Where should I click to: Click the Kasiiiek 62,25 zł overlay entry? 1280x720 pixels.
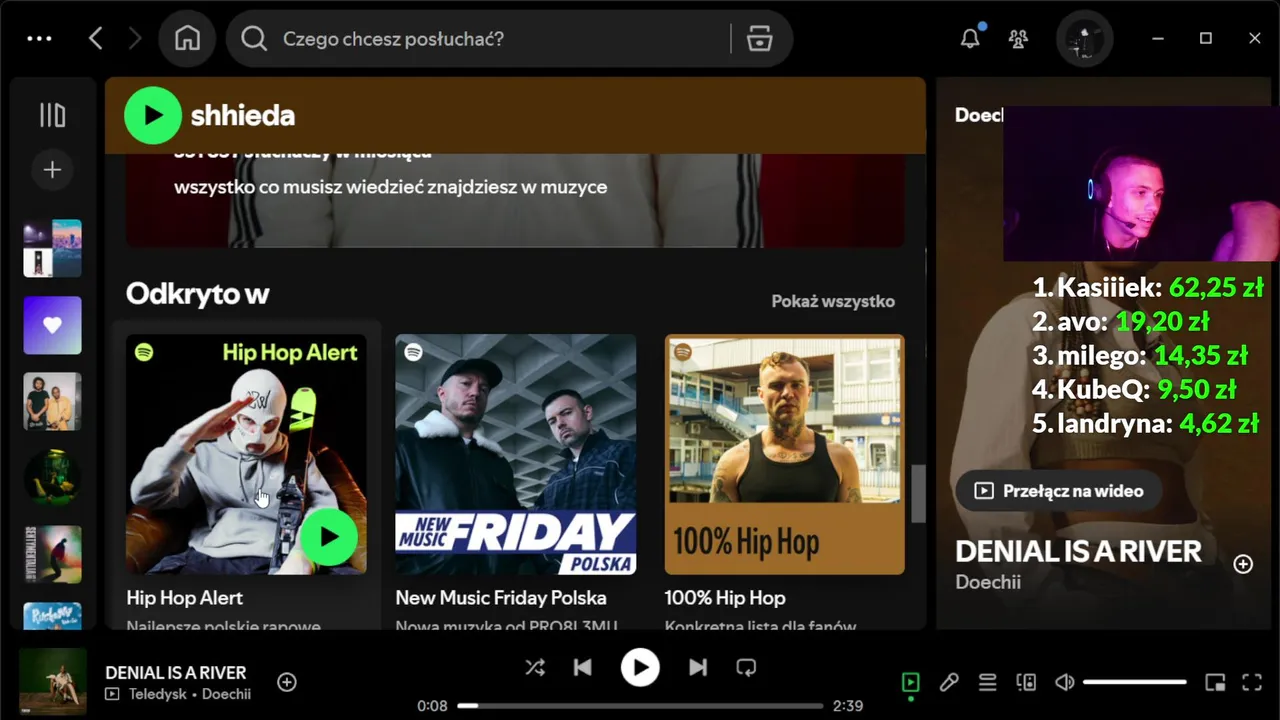[x=1148, y=288]
